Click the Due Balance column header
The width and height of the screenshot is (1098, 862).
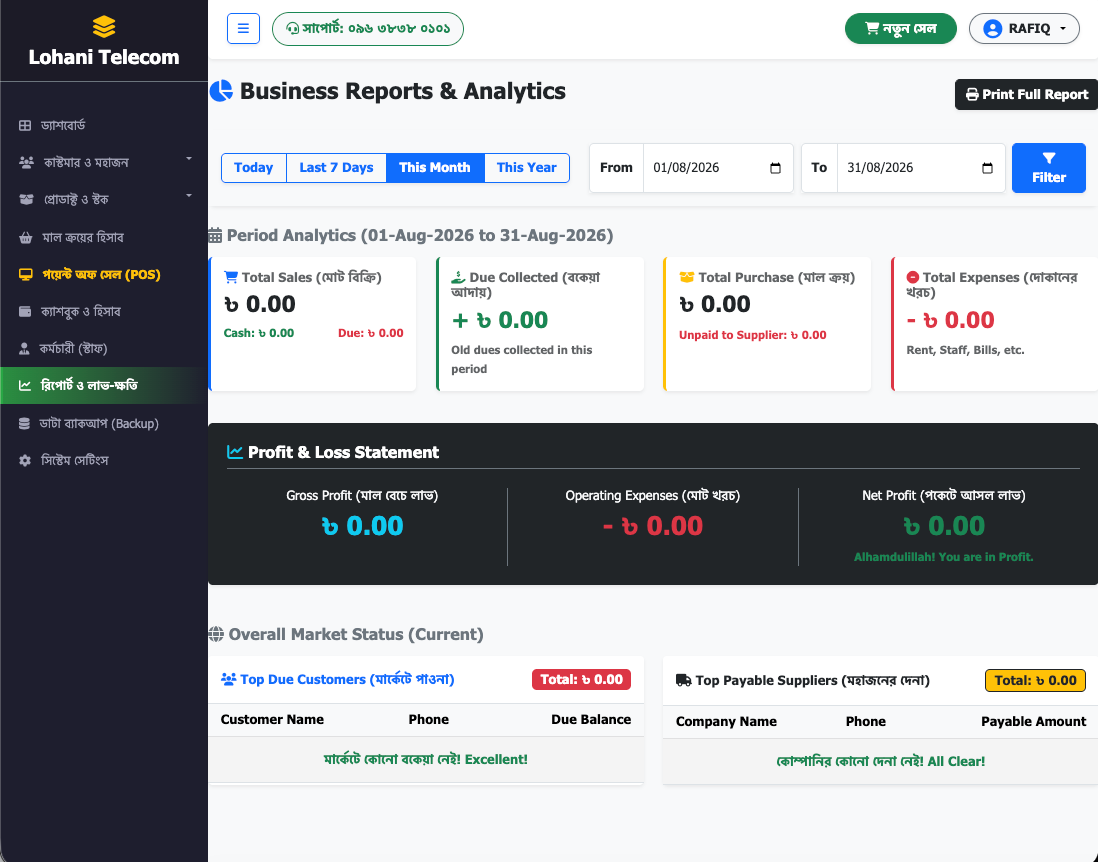(x=590, y=720)
